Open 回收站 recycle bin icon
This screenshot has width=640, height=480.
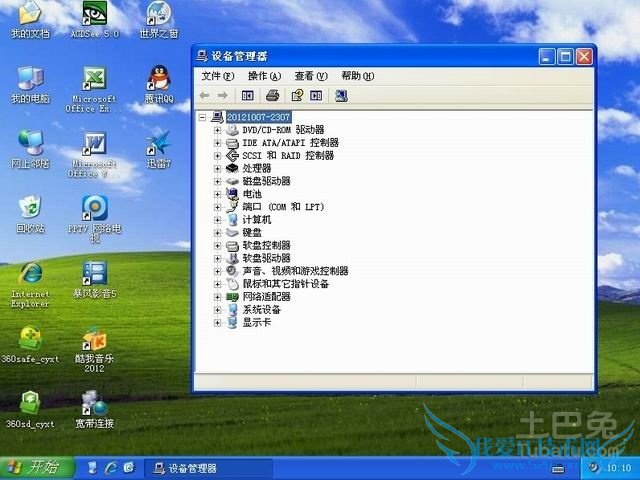30,214
